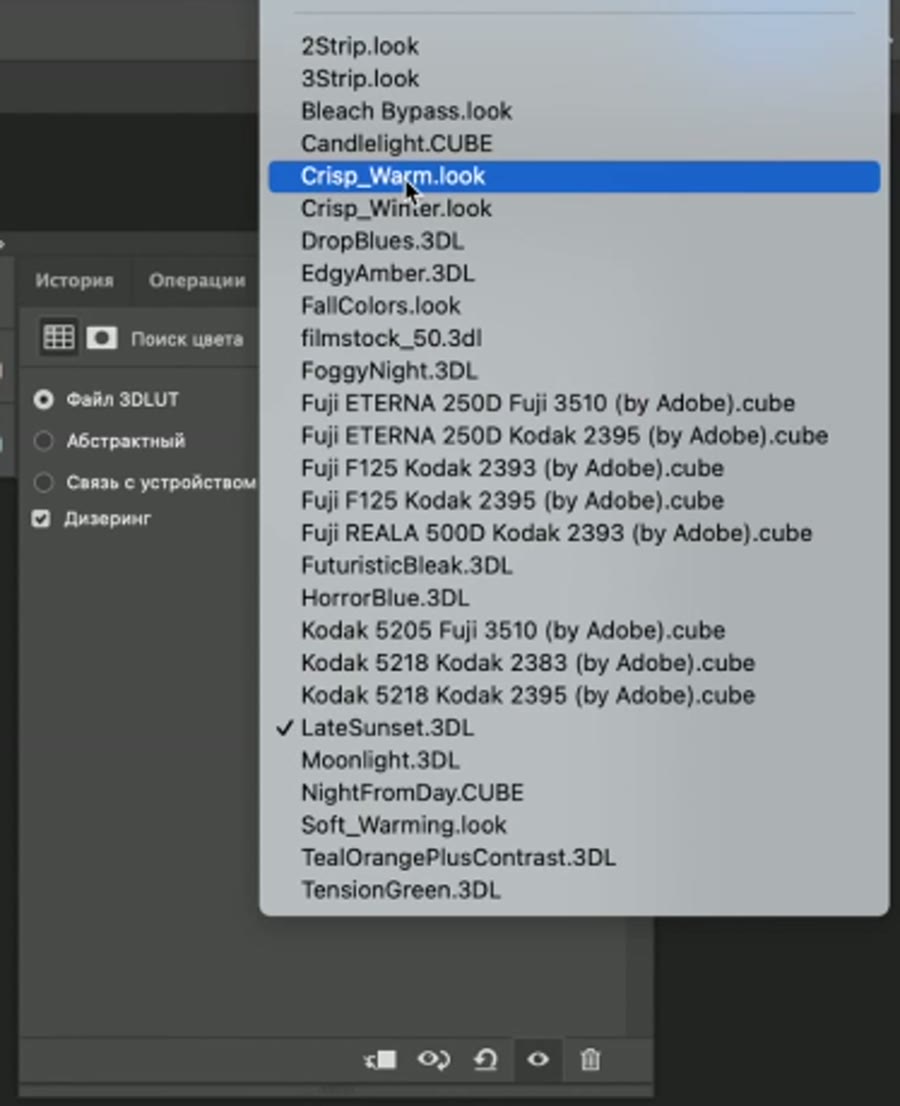This screenshot has height=1106, width=900.
Task: Select the Файл 3DLUT radio button
Action: pos(44,400)
